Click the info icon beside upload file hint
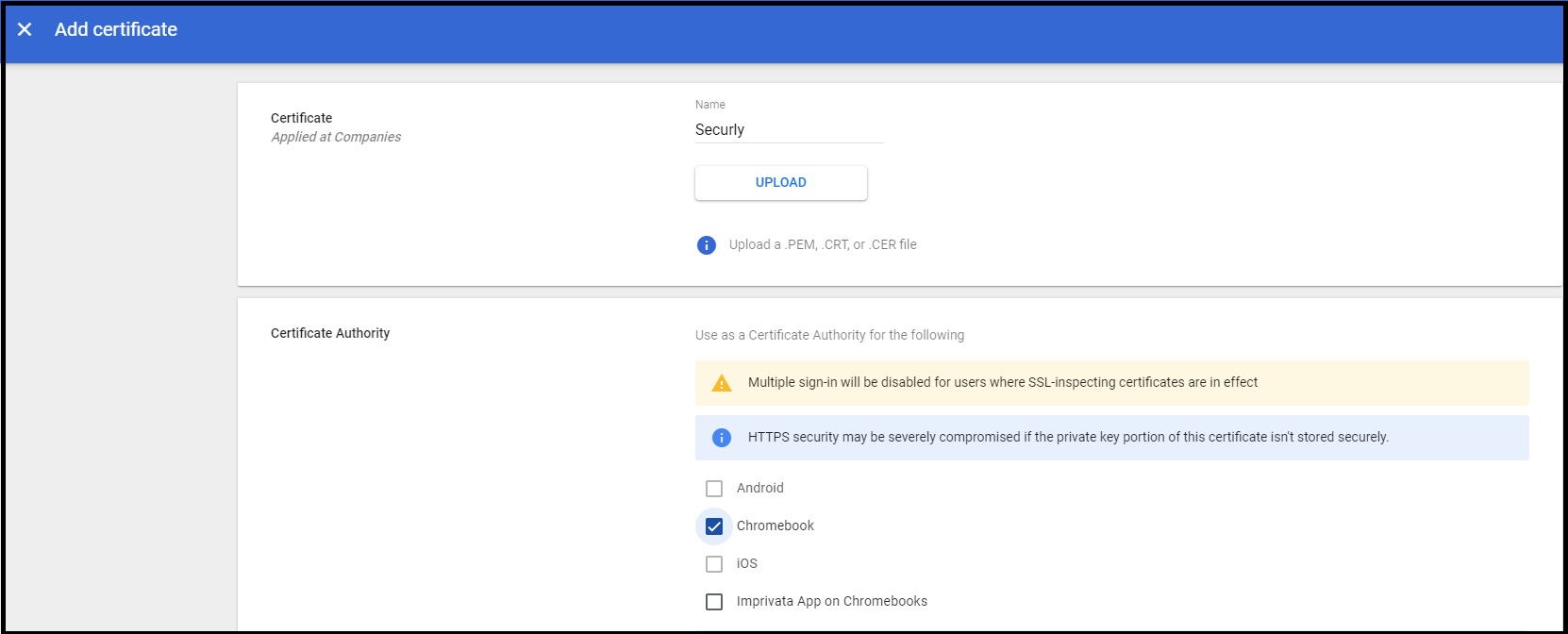Screen dimensions: 1568x634 pos(706,245)
